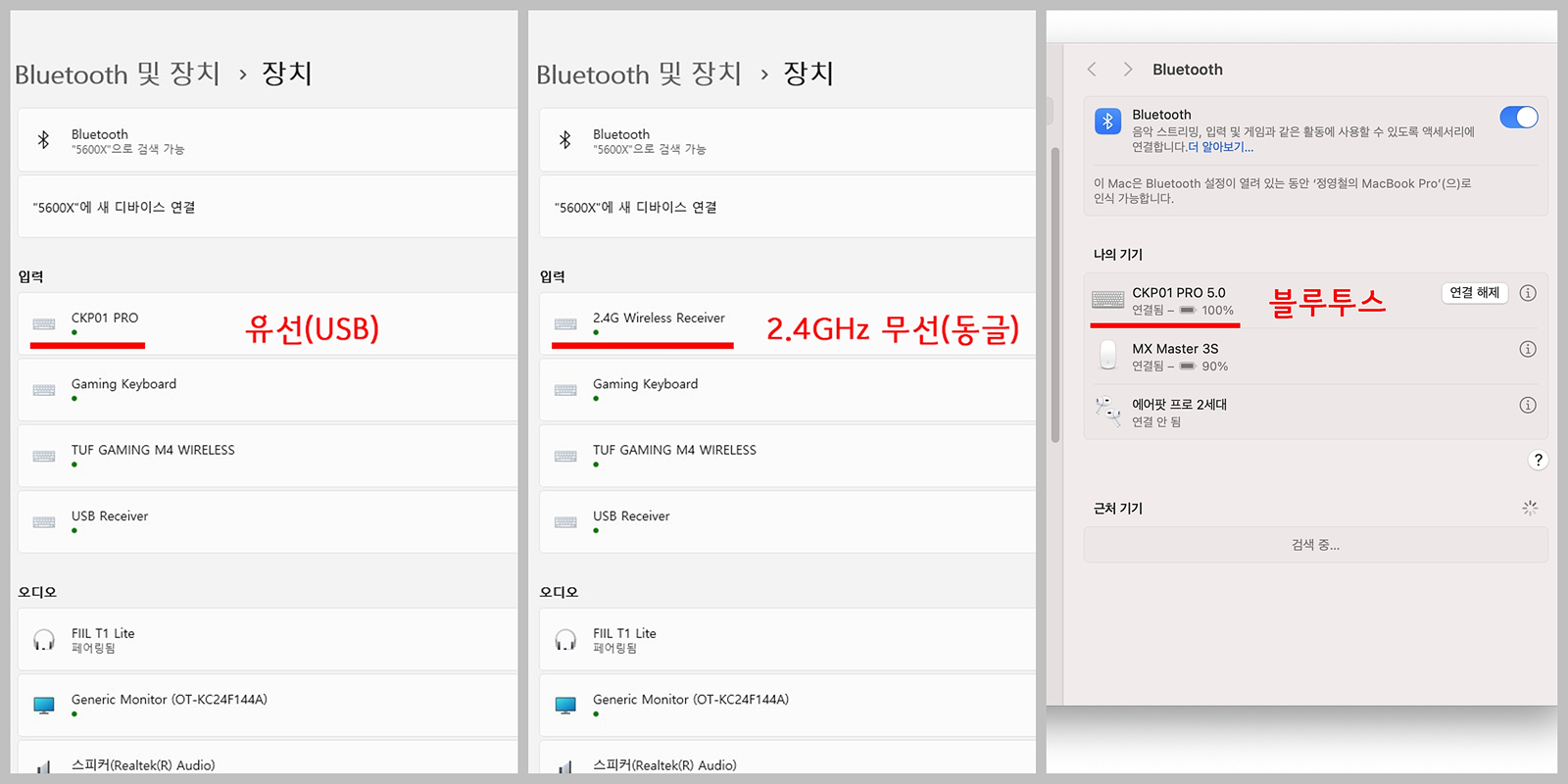Select 스피커(Realtek(R) Audio) in left window
Image resolution: width=1568 pixels, height=784 pixels.
point(143,765)
